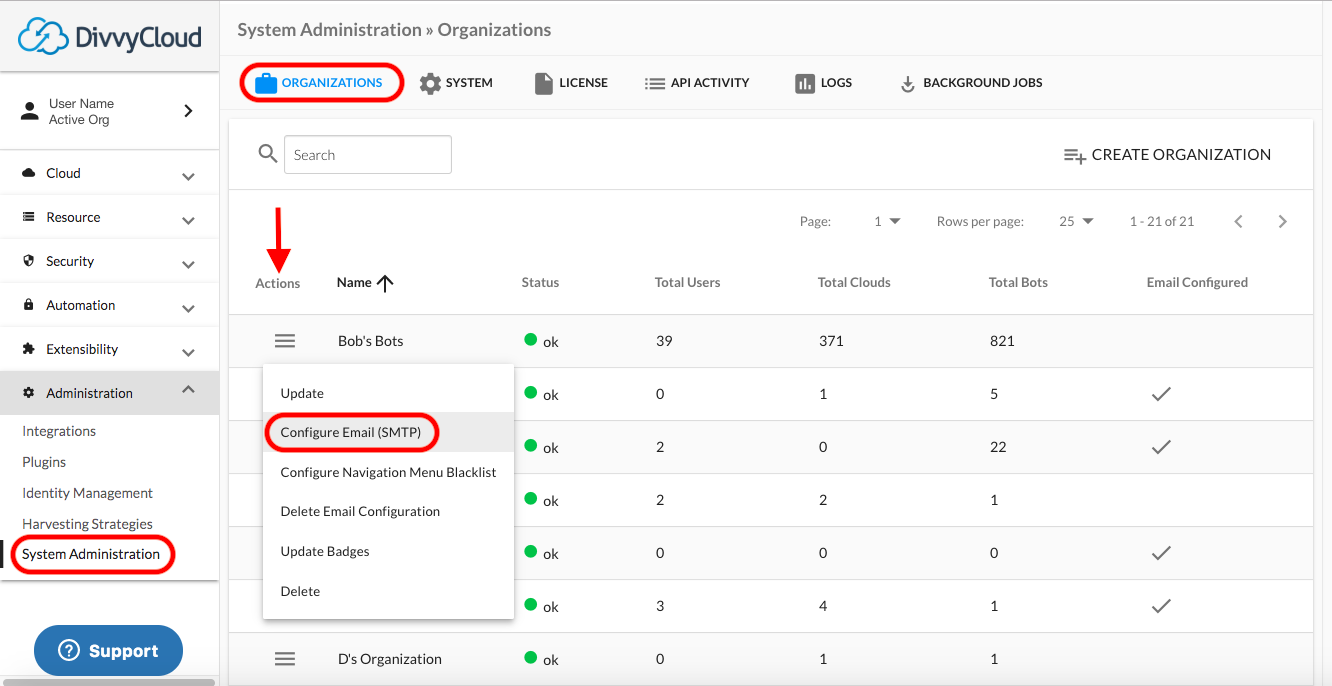This screenshot has width=1332, height=686.
Task: Click Bob's Bots organization name
Action: click(371, 341)
